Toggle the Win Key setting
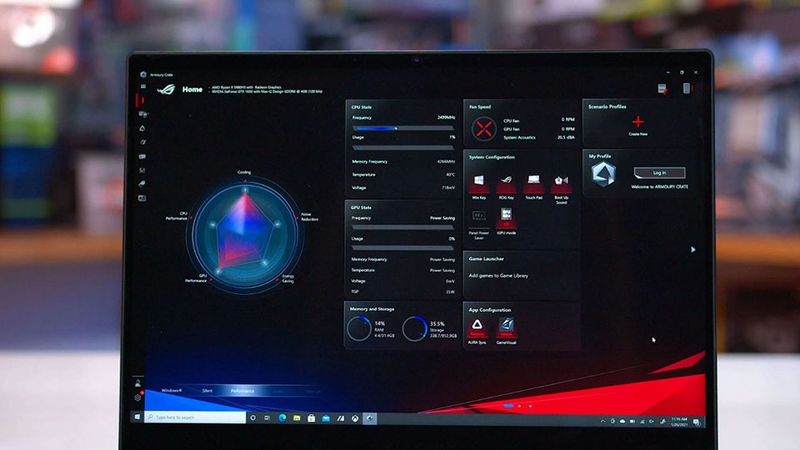The image size is (800, 450). [x=479, y=185]
